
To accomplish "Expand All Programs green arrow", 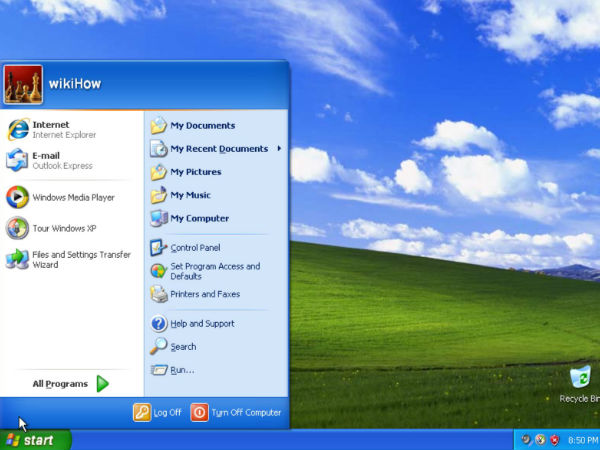I will [102, 384].
